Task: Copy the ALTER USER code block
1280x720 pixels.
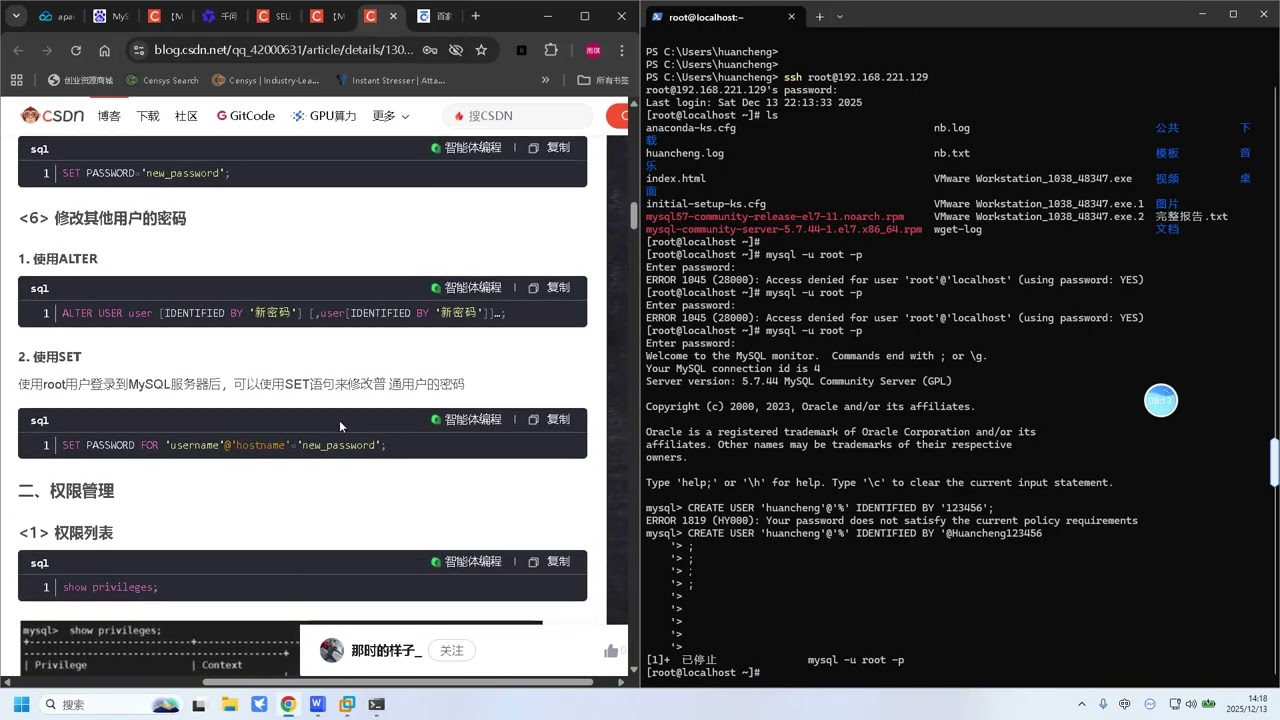Action: [549, 288]
